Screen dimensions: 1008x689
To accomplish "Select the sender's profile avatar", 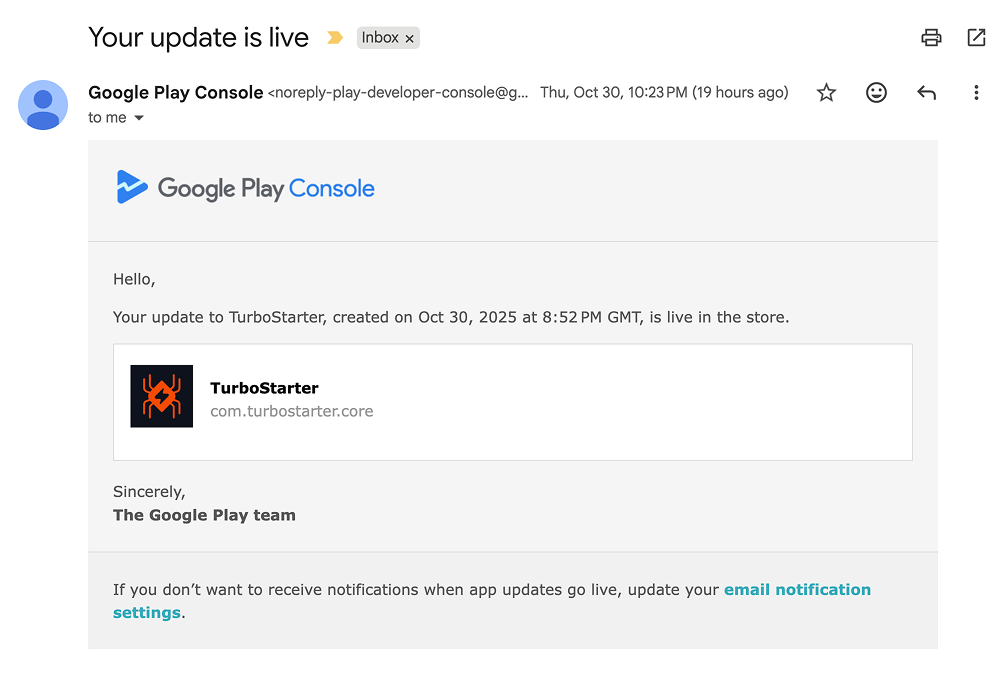I will click(x=43, y=105).
